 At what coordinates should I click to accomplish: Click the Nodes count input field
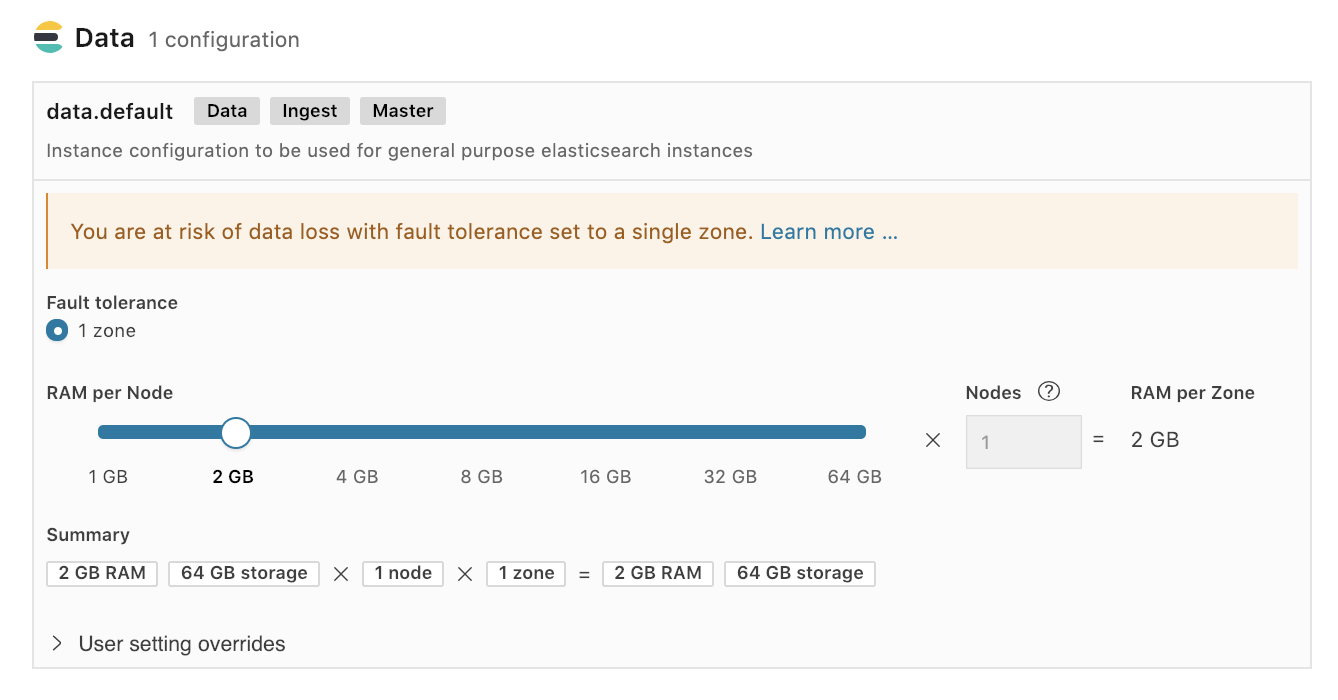tap(1023, 442)
